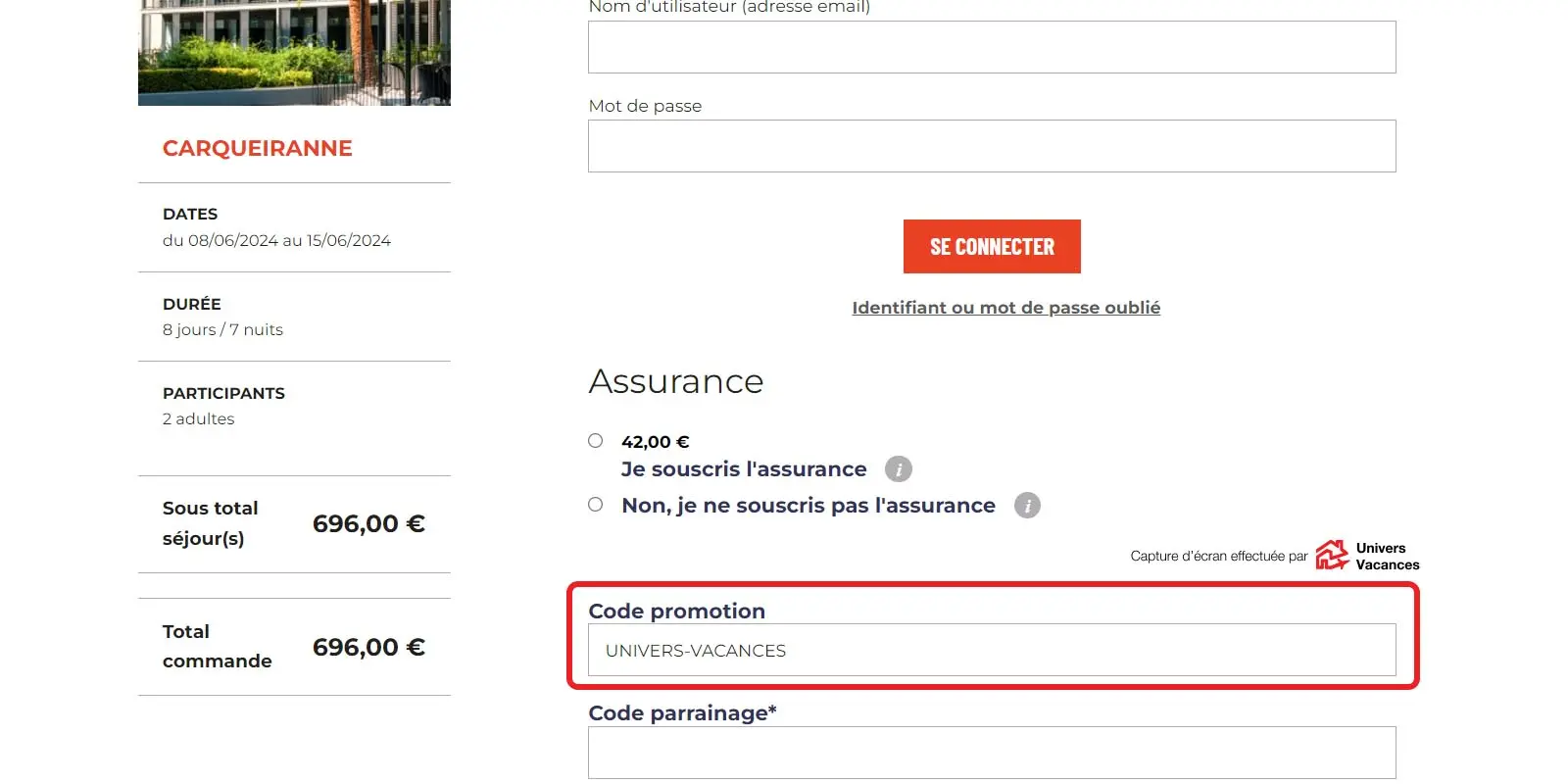This screenshot has width=1568, height=784.
Task: Open info icon beside "Je souscris l'assurance"
Action: [898, 469]
